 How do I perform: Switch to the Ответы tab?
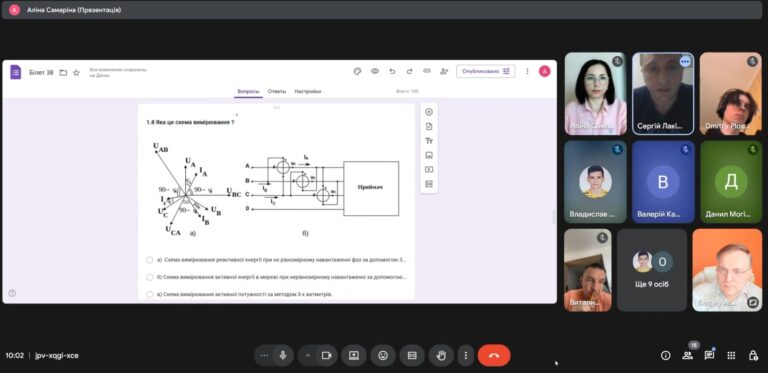(x=277, y=92)
